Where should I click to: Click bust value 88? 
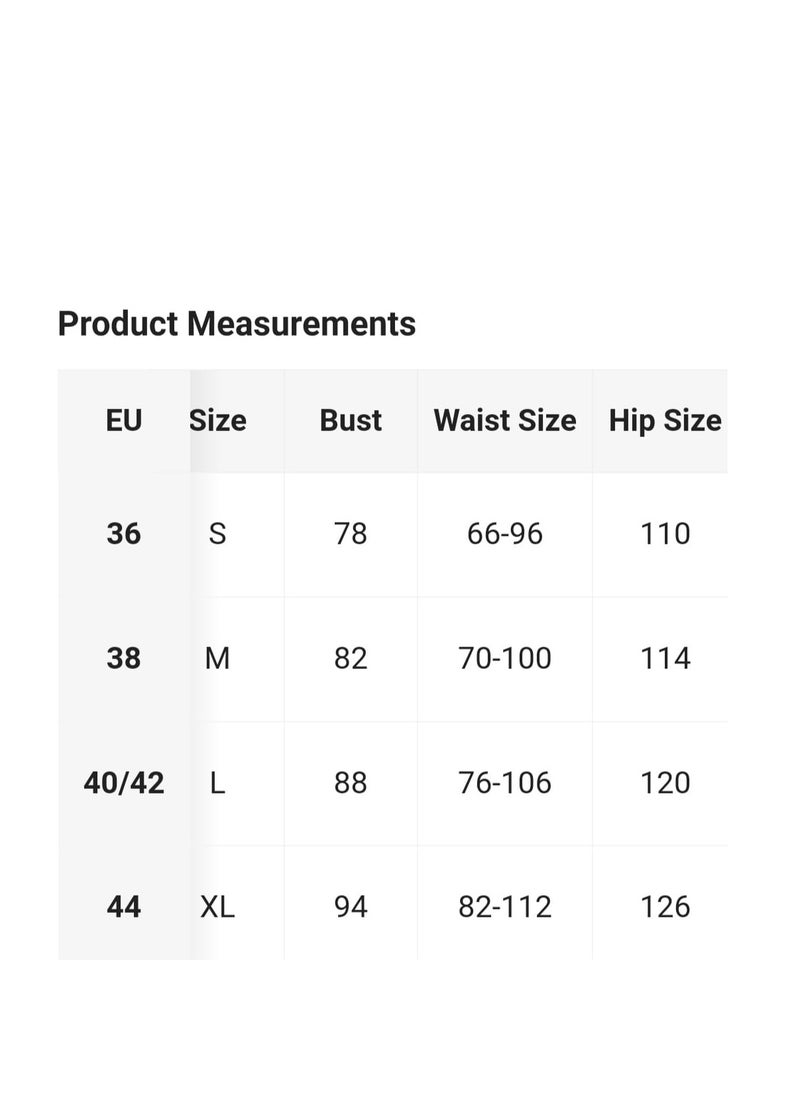click(351, 783)
